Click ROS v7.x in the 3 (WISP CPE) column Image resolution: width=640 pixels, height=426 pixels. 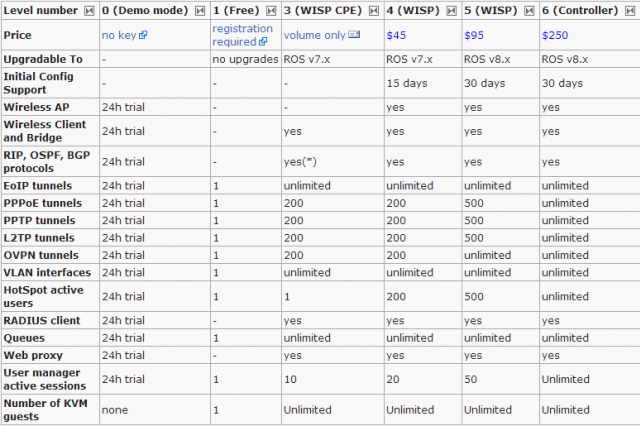307,60
